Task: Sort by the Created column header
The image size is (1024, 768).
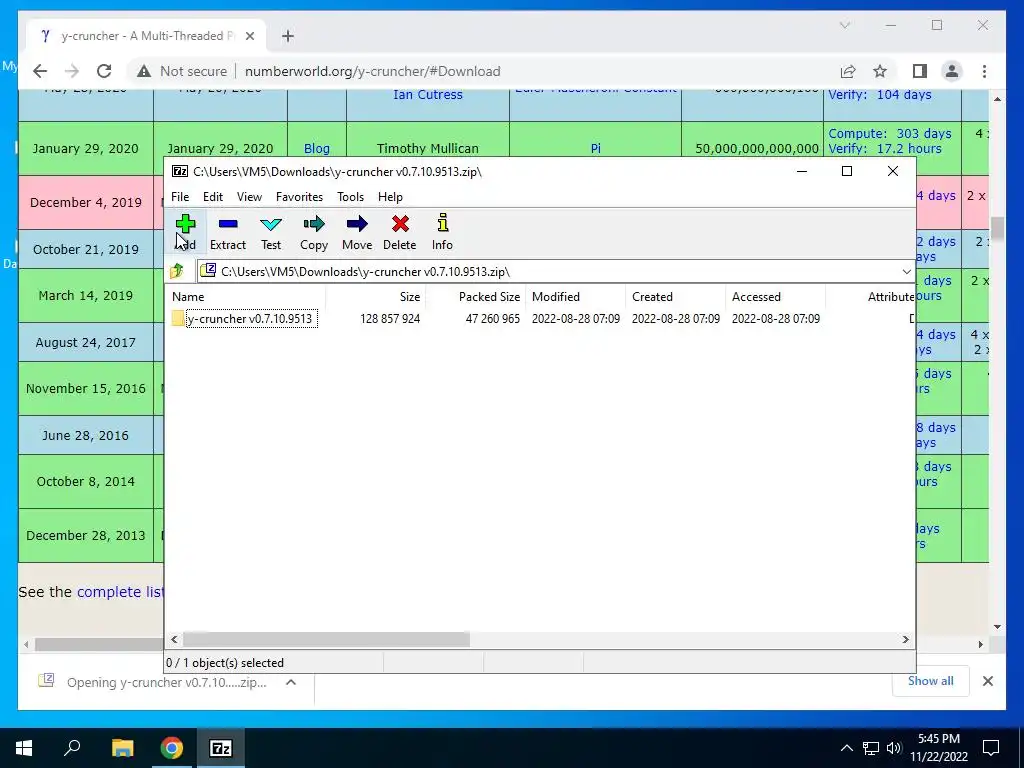Action: point(675,296)
